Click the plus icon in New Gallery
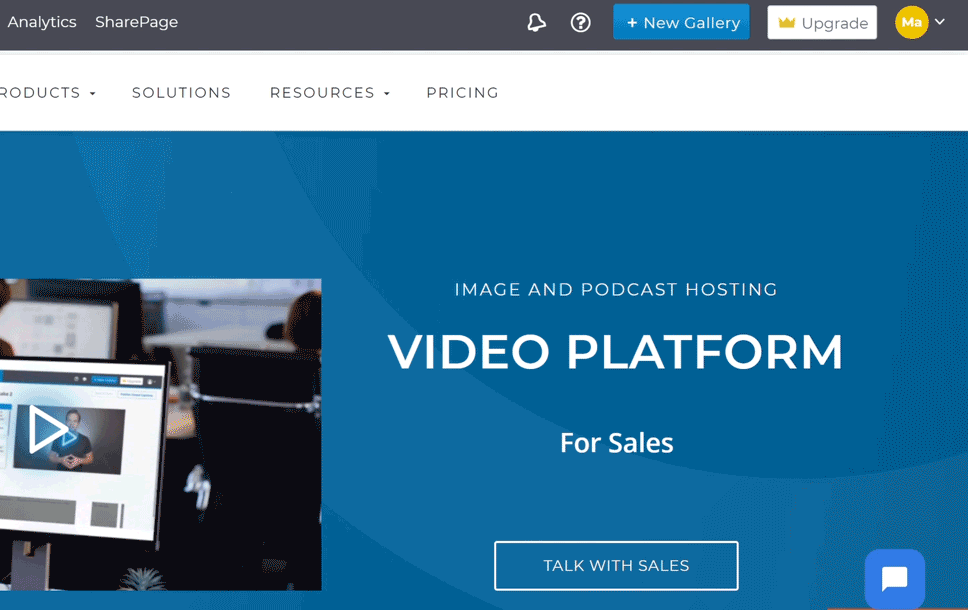 (631, 21)
